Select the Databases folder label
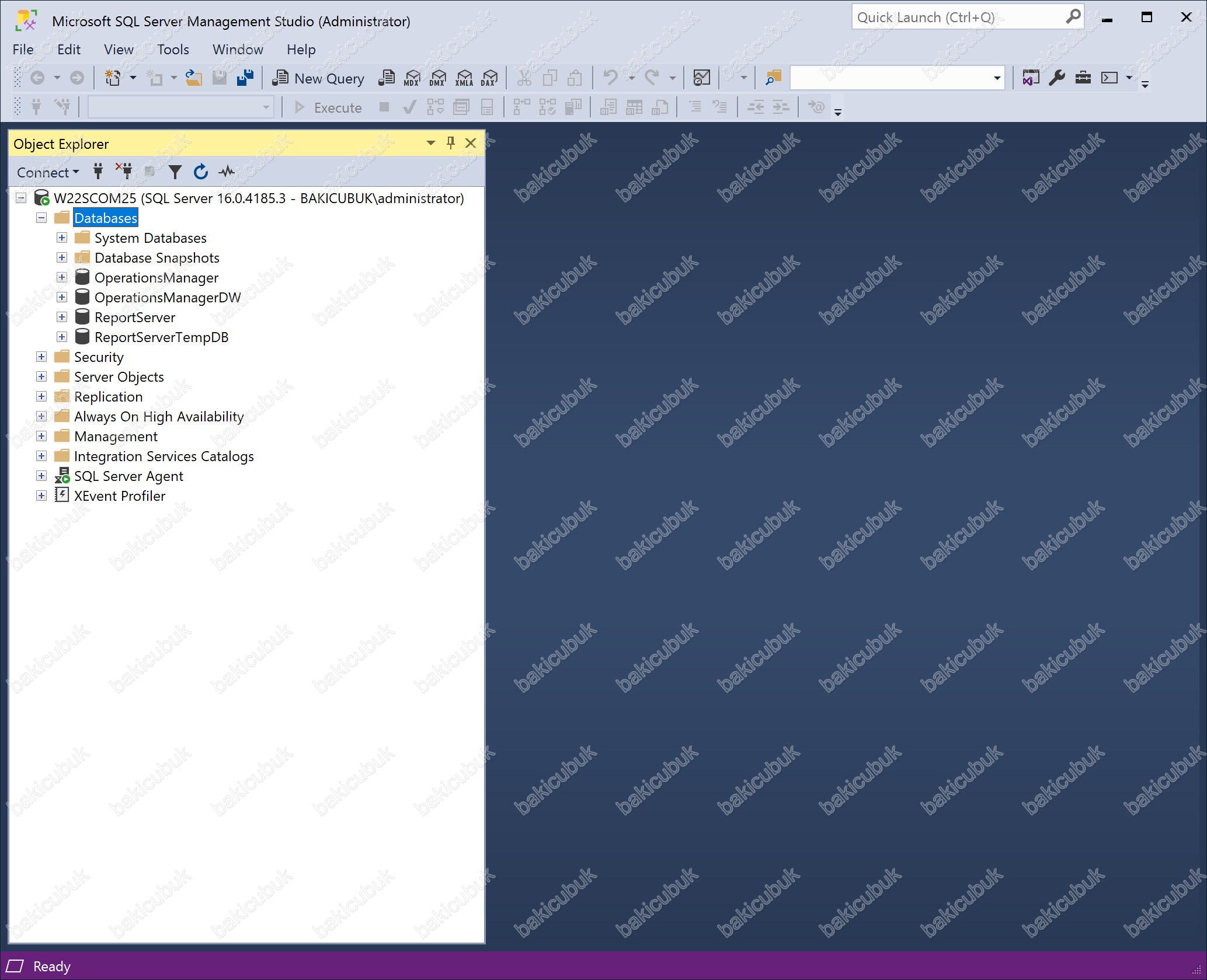1207x980 pixels. (x=106, y=218)
